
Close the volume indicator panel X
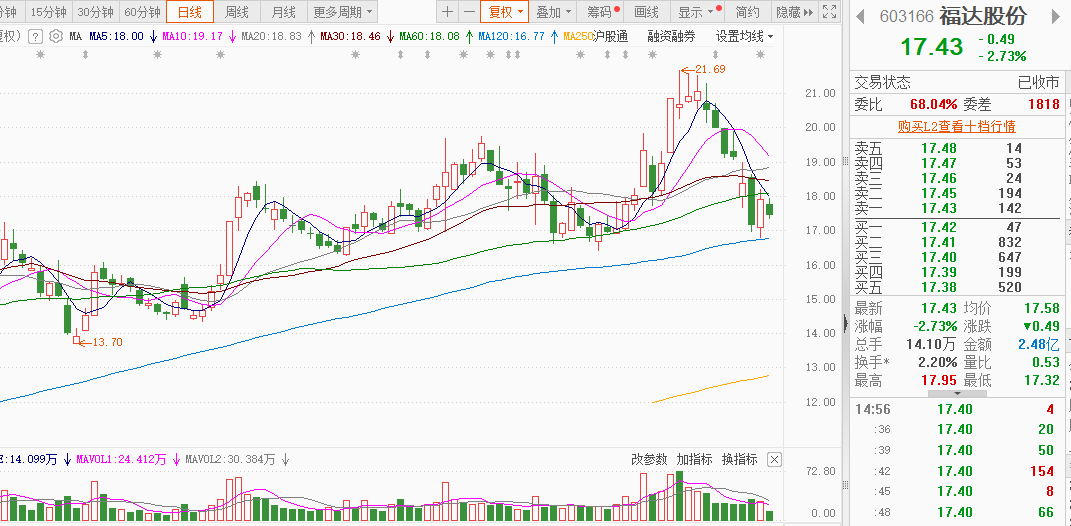pos(774,460)
